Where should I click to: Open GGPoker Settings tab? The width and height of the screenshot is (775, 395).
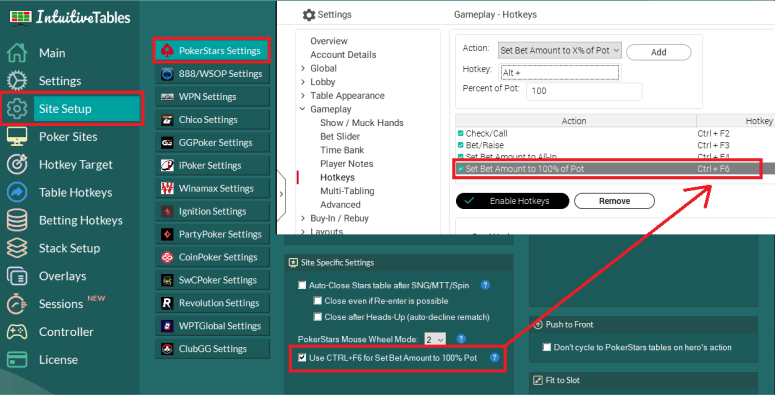pyautogui.click(x=213, y=142)
